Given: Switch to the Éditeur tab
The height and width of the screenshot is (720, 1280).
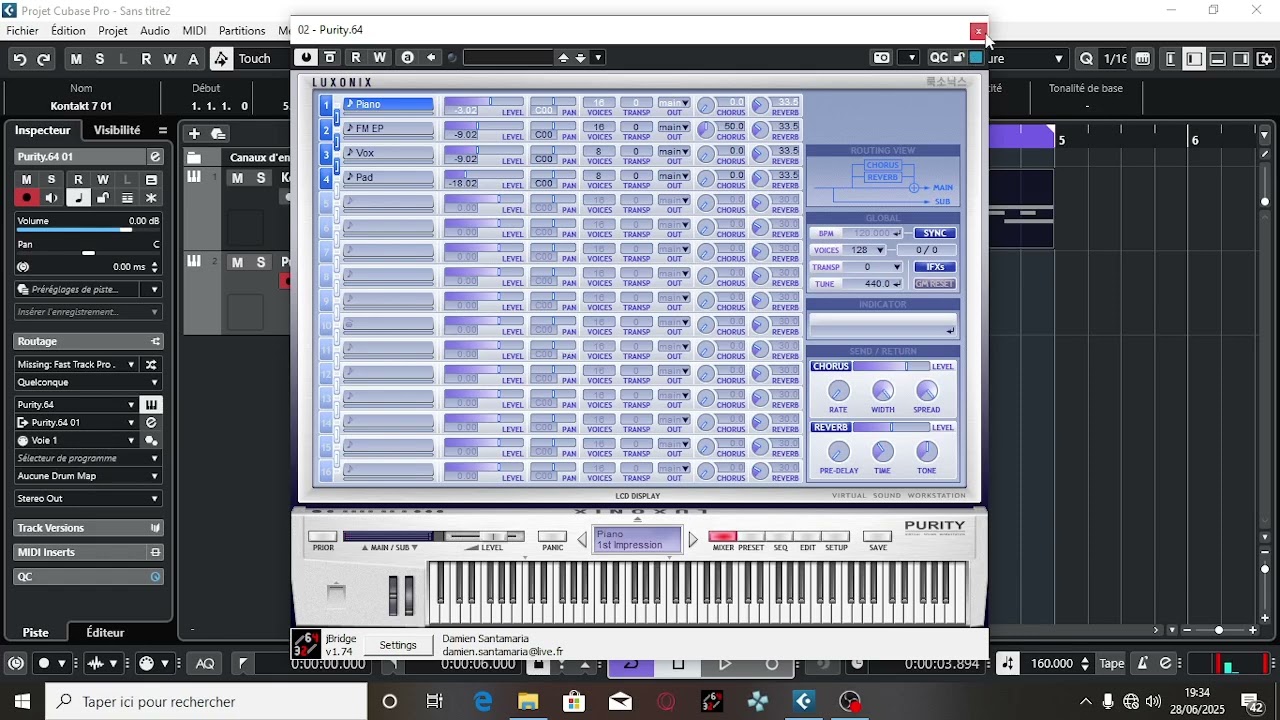Looking at the screenshot, I should (x=105, y=633).
